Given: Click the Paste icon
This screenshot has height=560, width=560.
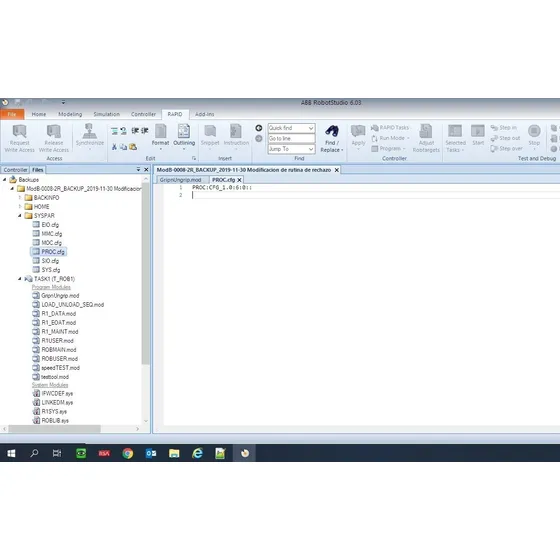Looking at the screenshot, I should coord(133,147).
